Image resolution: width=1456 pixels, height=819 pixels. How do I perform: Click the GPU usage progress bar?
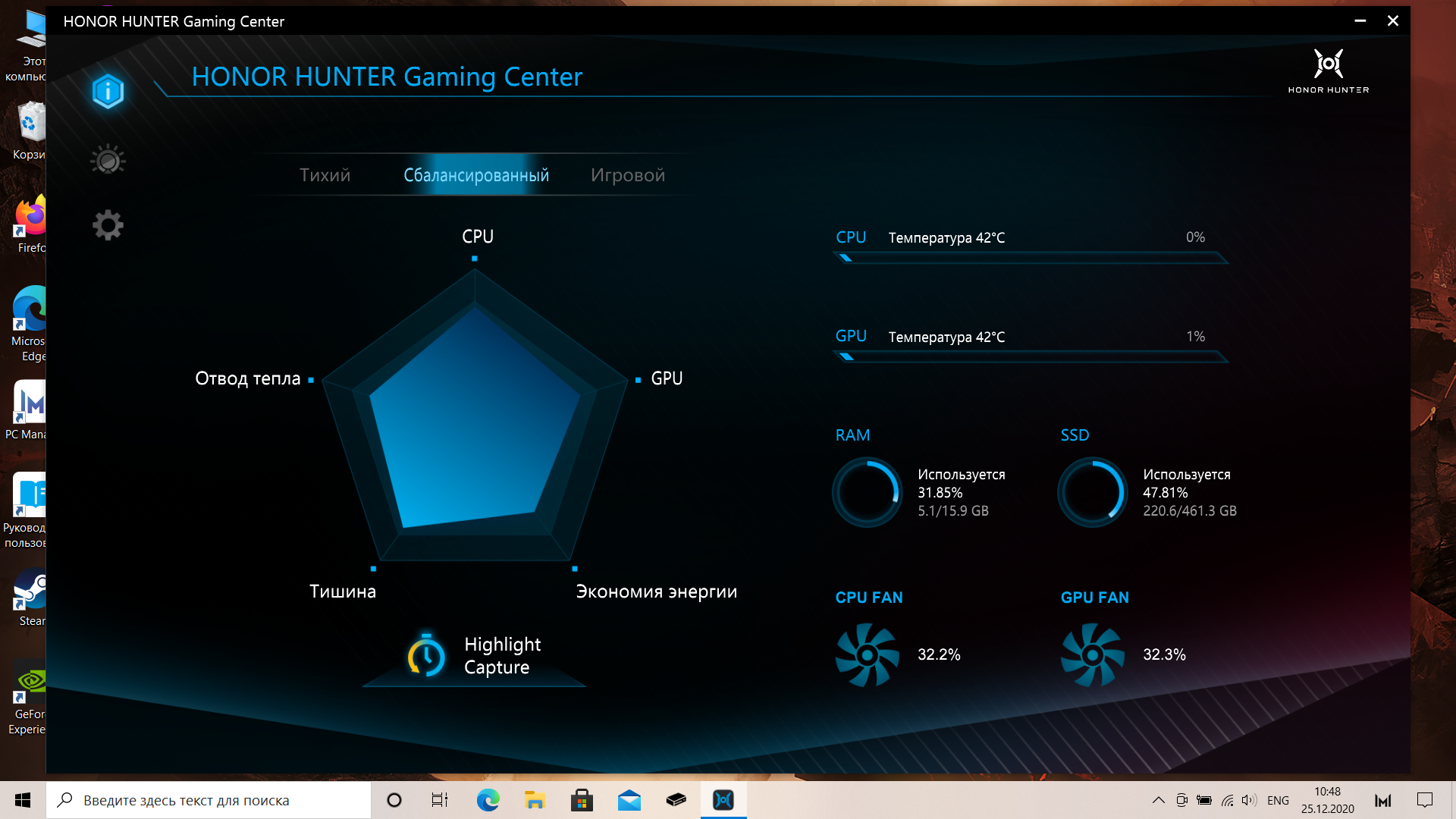[x=1031, y=356]
